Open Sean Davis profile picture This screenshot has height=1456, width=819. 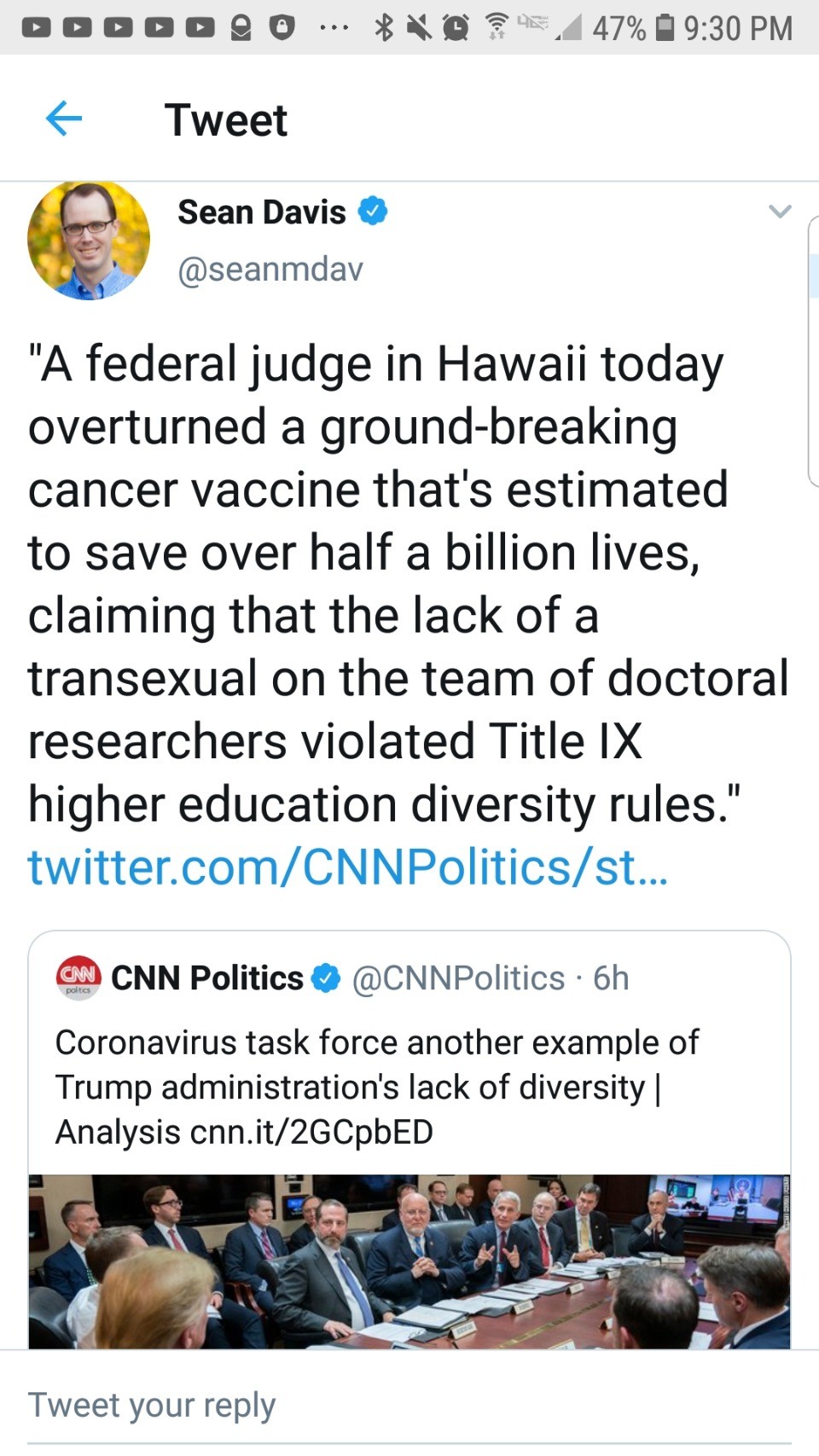pyautogui.click(x=89, y=241)
